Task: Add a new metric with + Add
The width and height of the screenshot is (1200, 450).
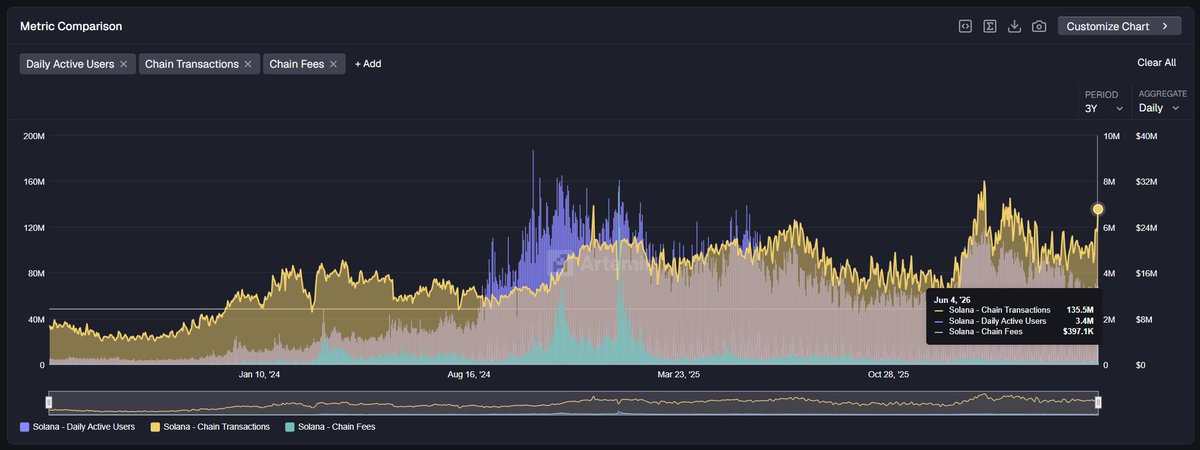Action: (368, 64)
